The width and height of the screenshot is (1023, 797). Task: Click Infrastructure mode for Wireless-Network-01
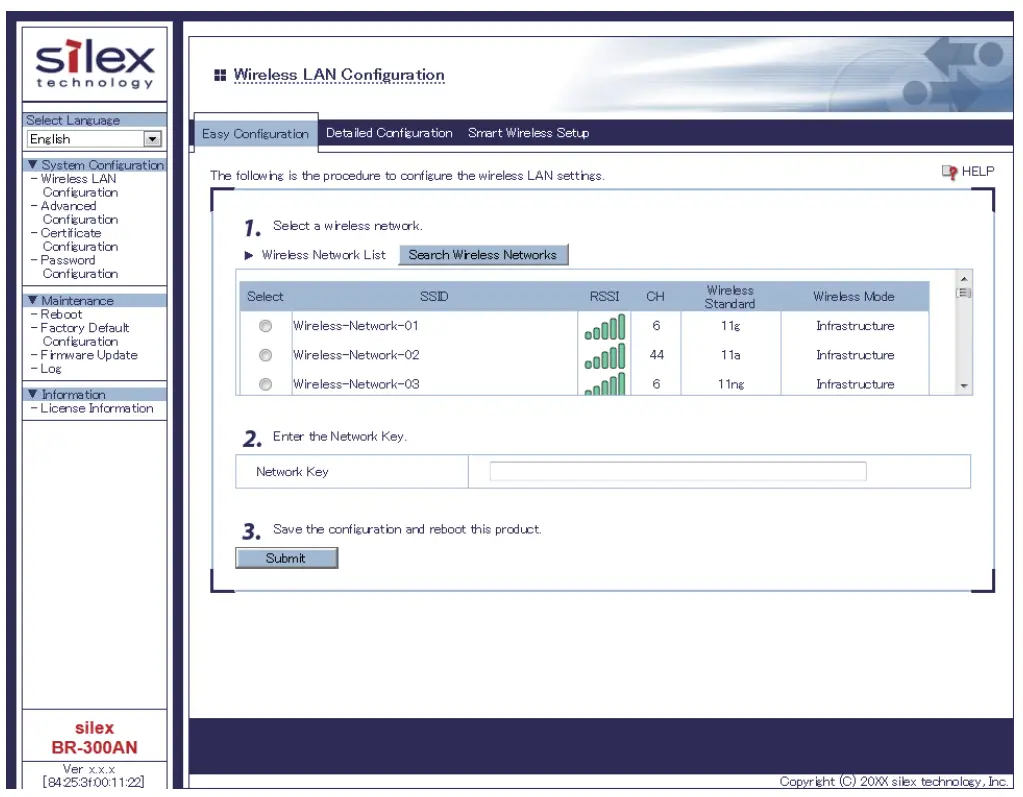[x=855, y=325]
